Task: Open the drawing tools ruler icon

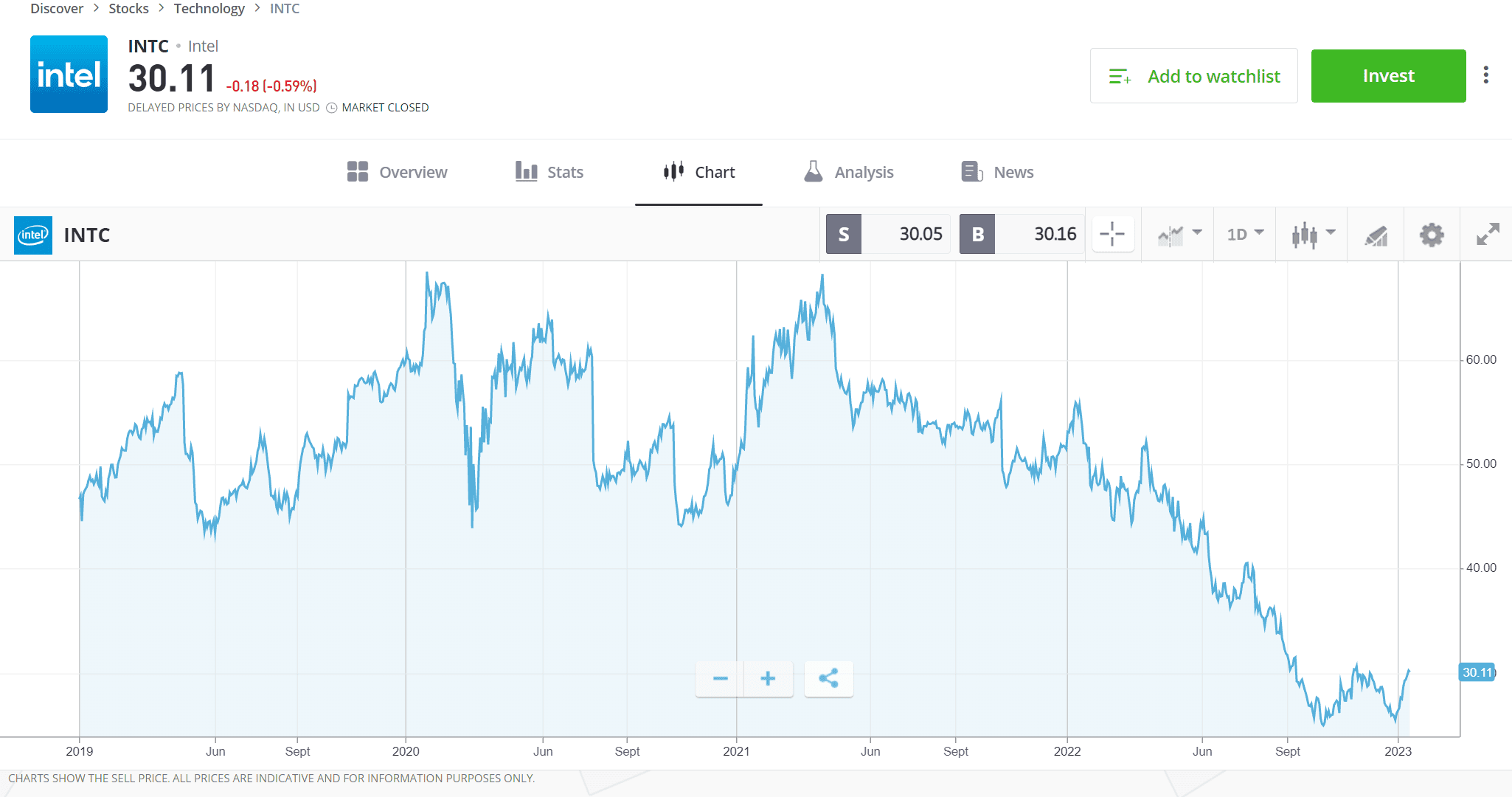Action: click(x=1376, y=235)
